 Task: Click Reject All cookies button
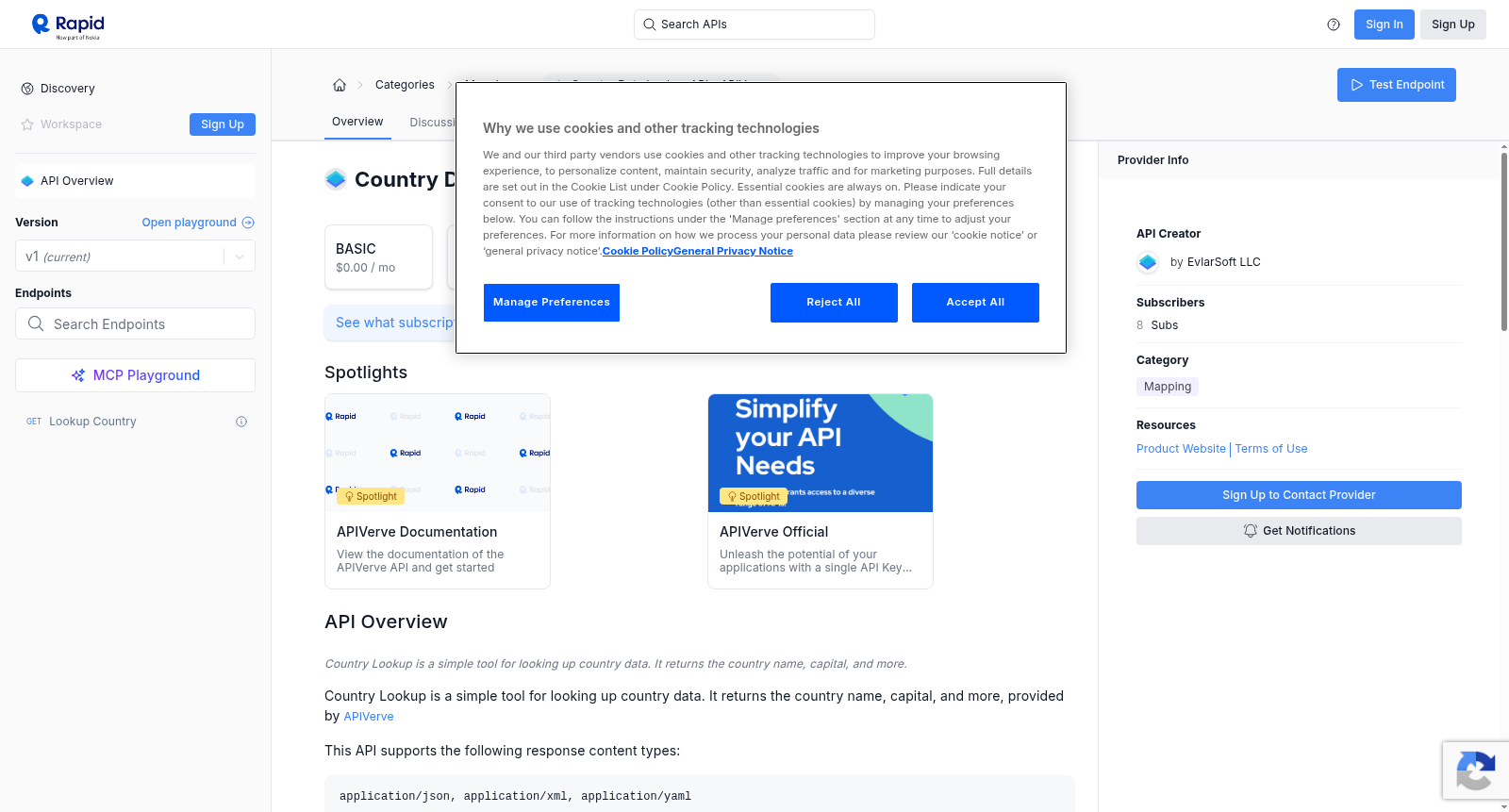[834, 303]
